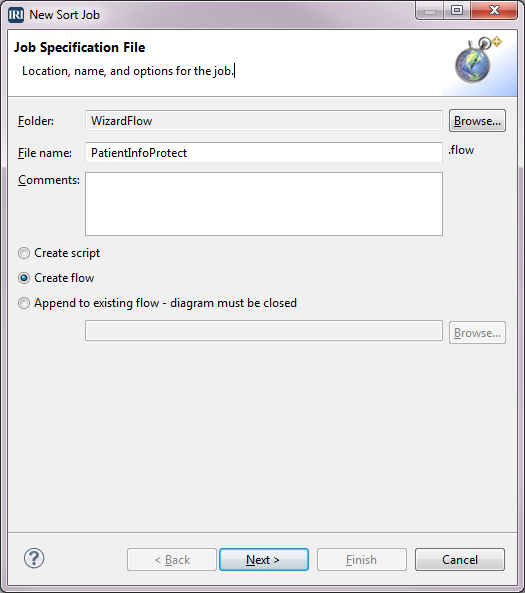Click the help question mark icon
The image size is (525, 593).
[x=34, y=558]
